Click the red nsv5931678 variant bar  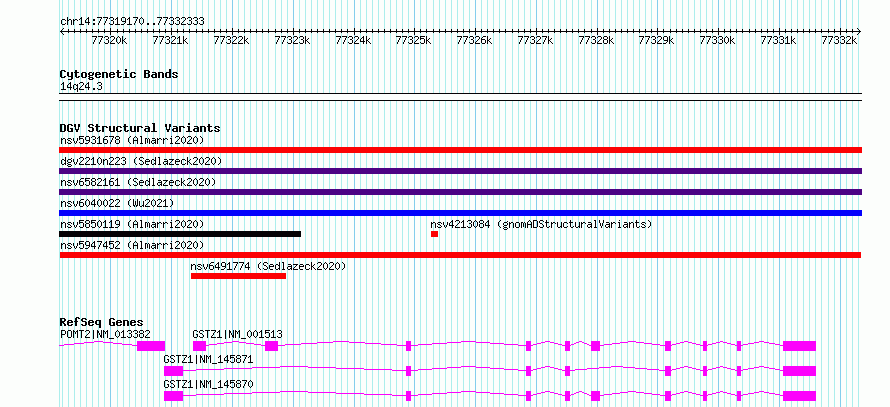(461, 150)
